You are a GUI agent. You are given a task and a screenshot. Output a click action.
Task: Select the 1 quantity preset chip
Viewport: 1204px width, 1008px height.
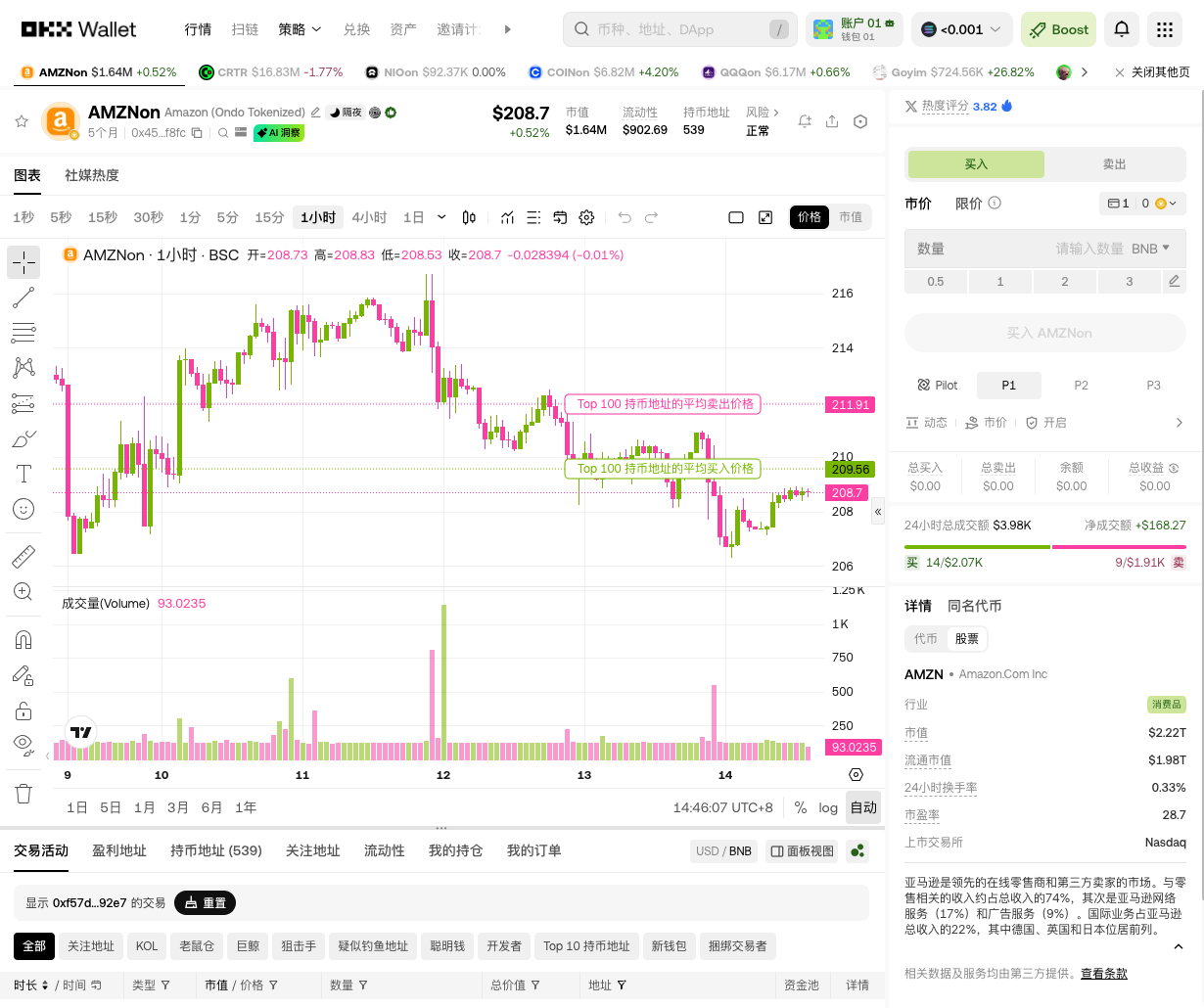click(x=999, y=281)
